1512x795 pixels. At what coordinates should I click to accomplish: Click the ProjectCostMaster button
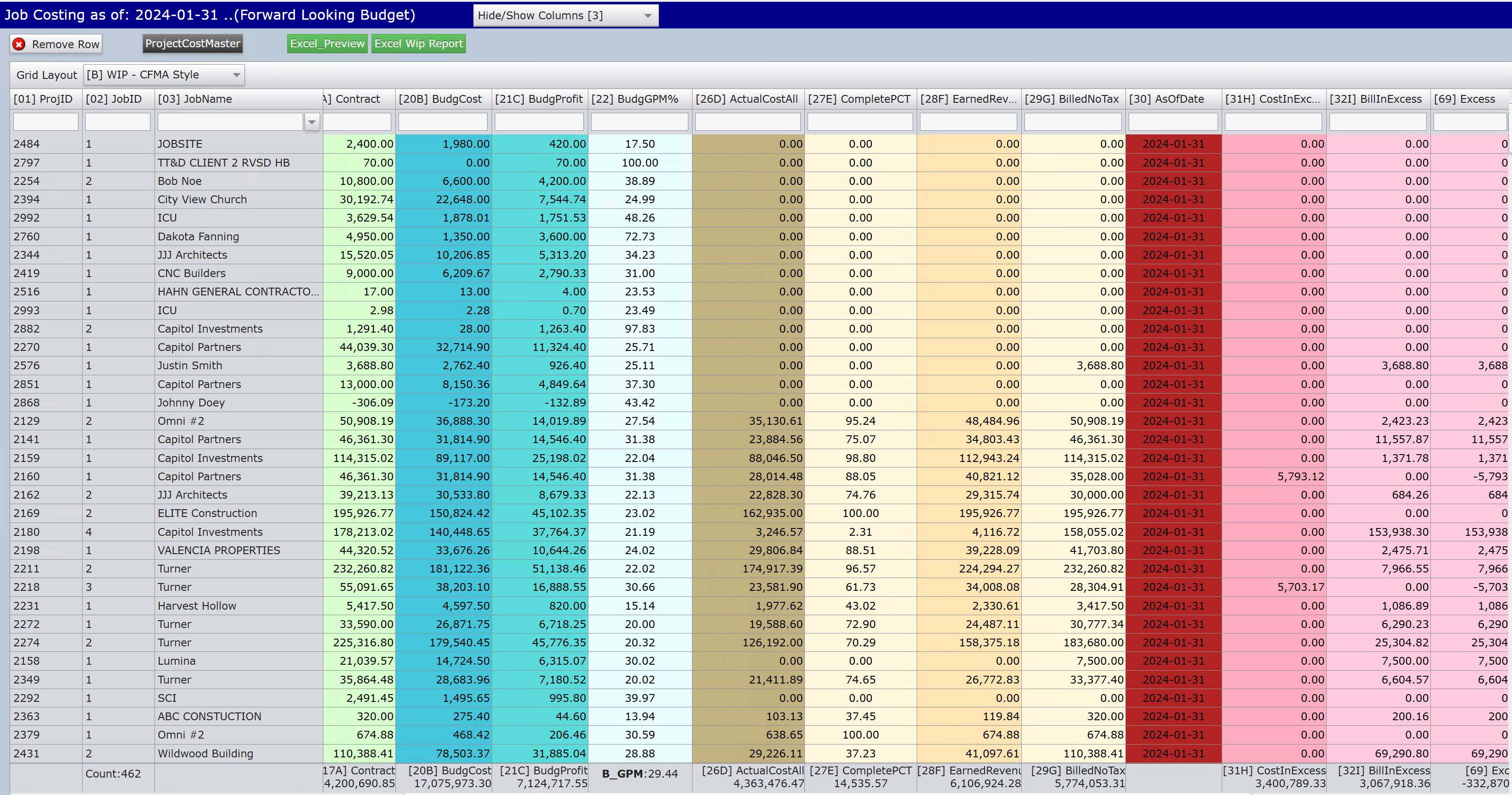click(192, 44)
